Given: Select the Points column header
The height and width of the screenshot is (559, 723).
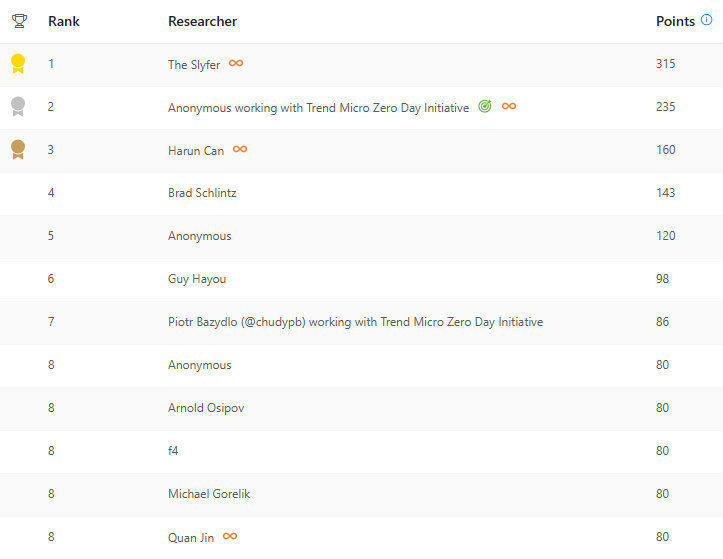Looking at the screenshot, I should 675,21.
